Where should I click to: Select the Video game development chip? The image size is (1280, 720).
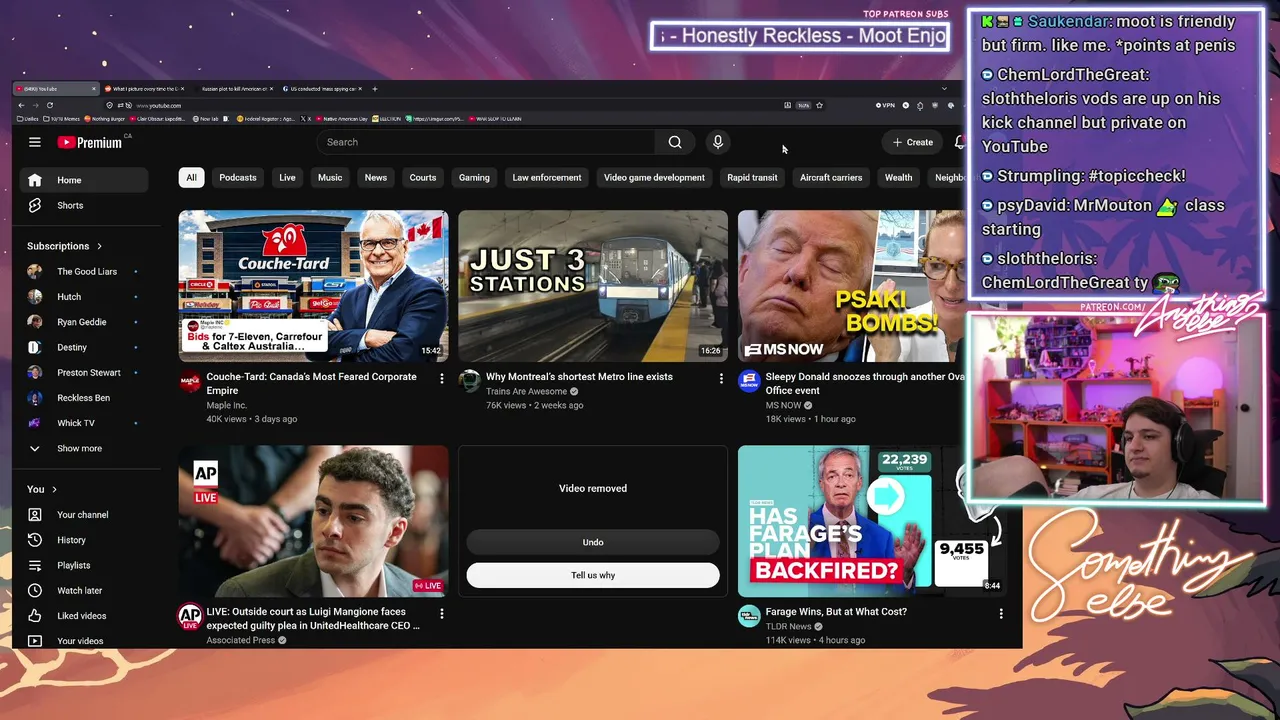click(x=654, y=177)
